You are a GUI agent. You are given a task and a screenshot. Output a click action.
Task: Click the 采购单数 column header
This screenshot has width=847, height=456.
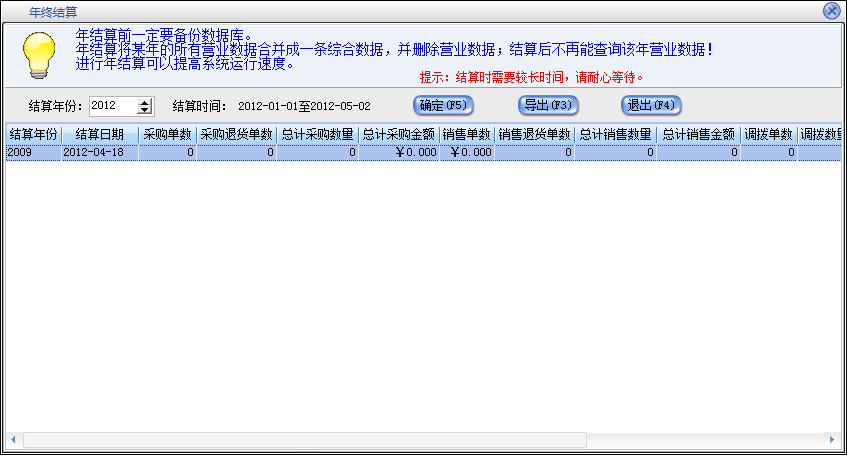(x=167, y=134)
